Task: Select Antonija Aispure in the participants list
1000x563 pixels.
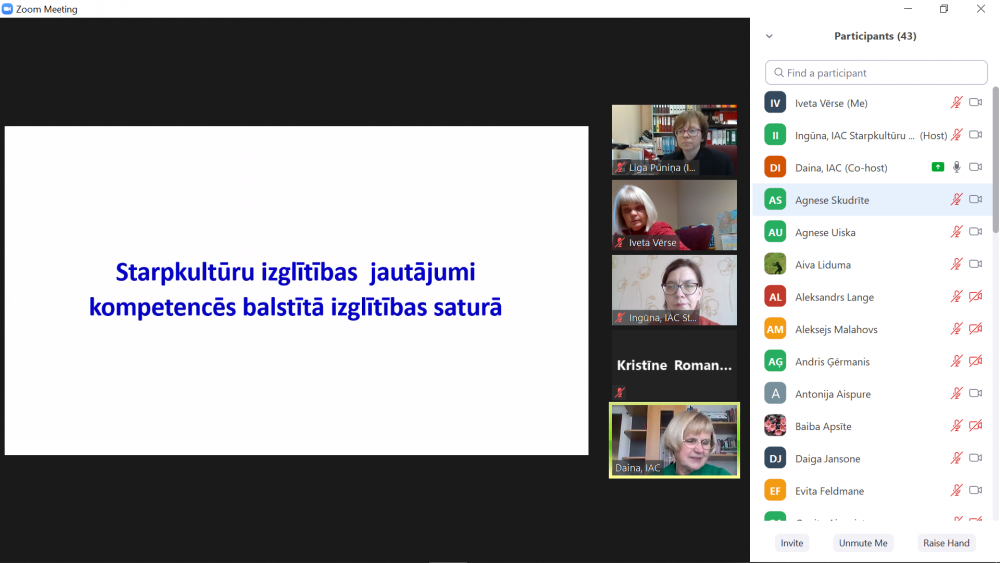Action: (831, 394)
